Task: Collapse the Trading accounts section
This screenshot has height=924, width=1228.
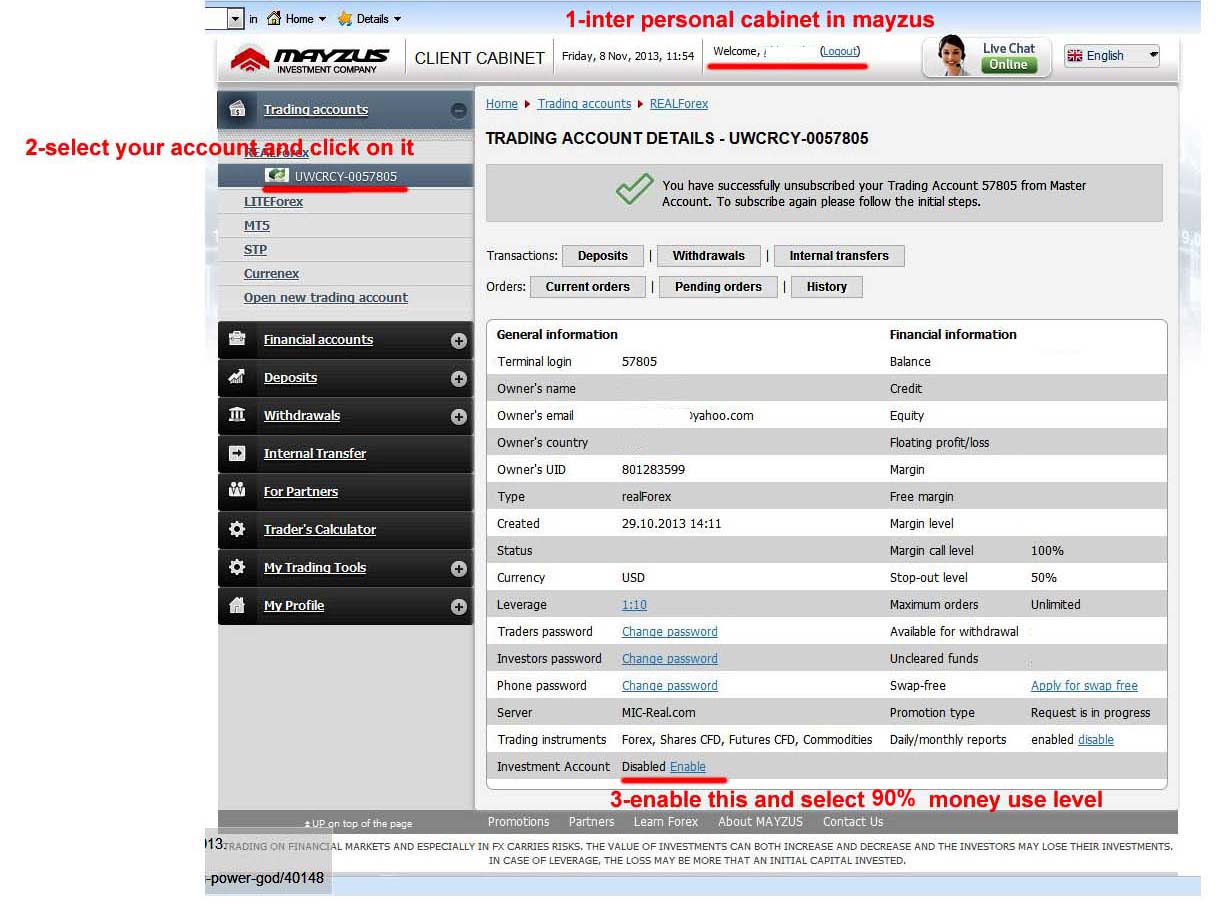Action: 459,111
